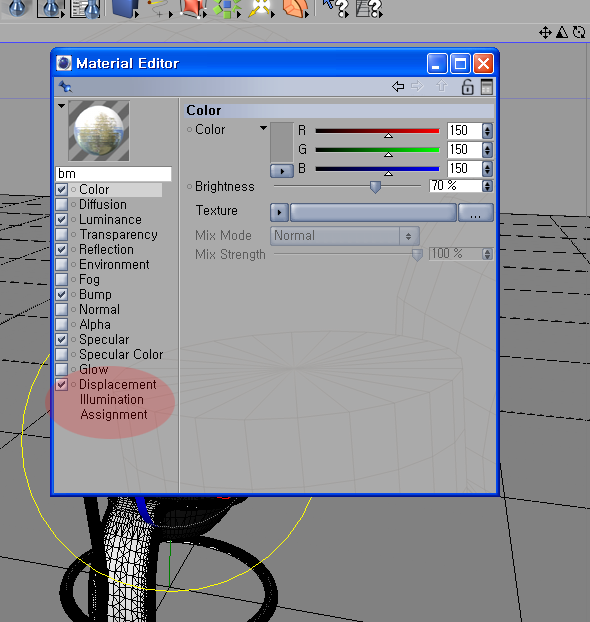Click the Brightness slider handle
The image size is (590, 622).
point(375,186)
